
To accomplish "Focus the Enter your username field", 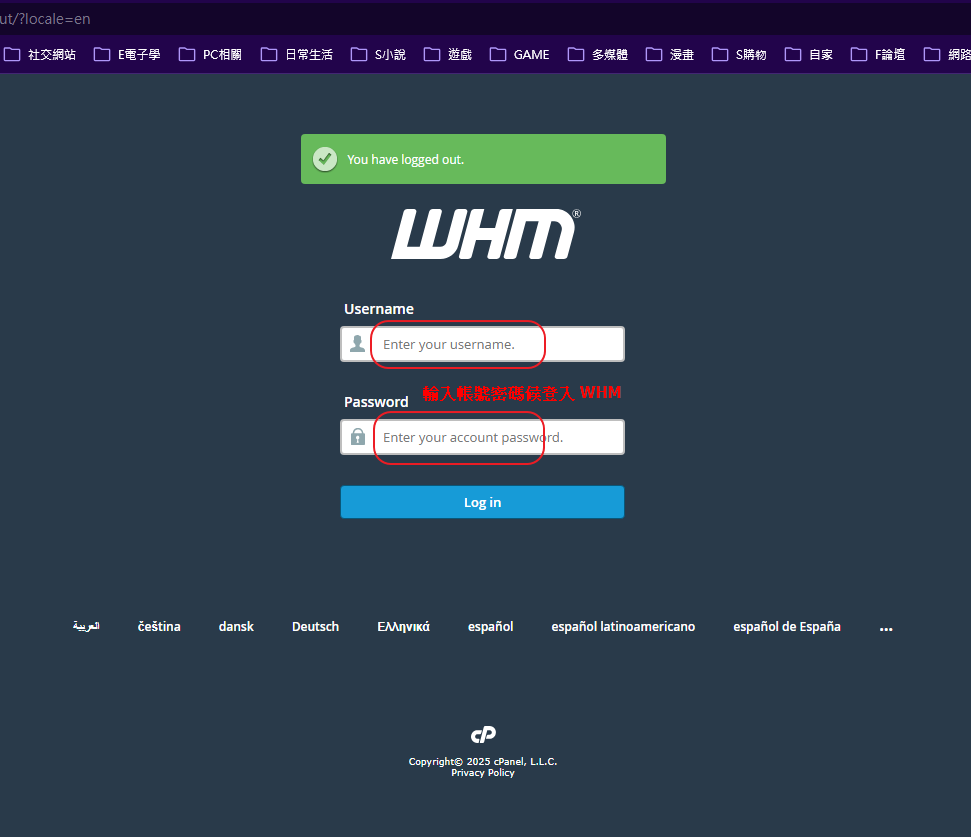I will (495, 344).
